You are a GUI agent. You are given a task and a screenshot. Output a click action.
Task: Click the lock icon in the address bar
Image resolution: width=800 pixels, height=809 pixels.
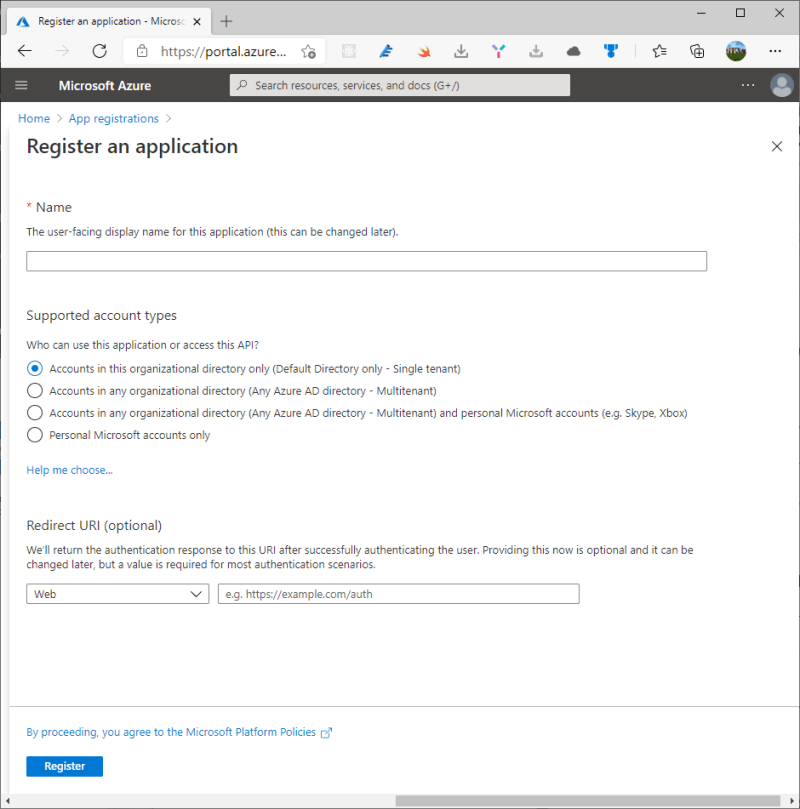tap(142, 51)
